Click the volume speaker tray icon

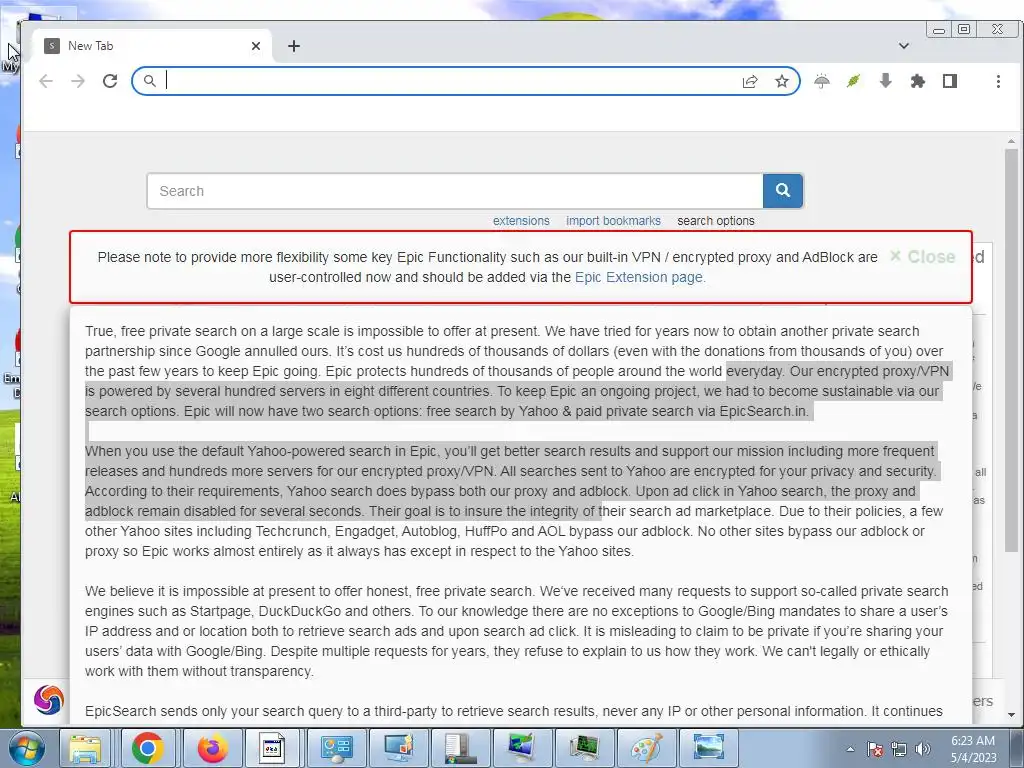(x=922, y=749)
